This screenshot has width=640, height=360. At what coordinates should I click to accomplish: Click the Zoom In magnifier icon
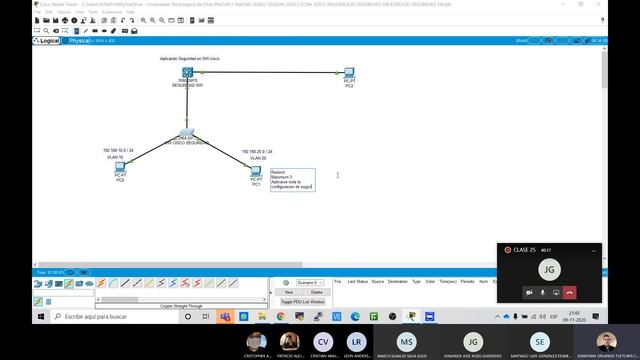click(143, 20)
